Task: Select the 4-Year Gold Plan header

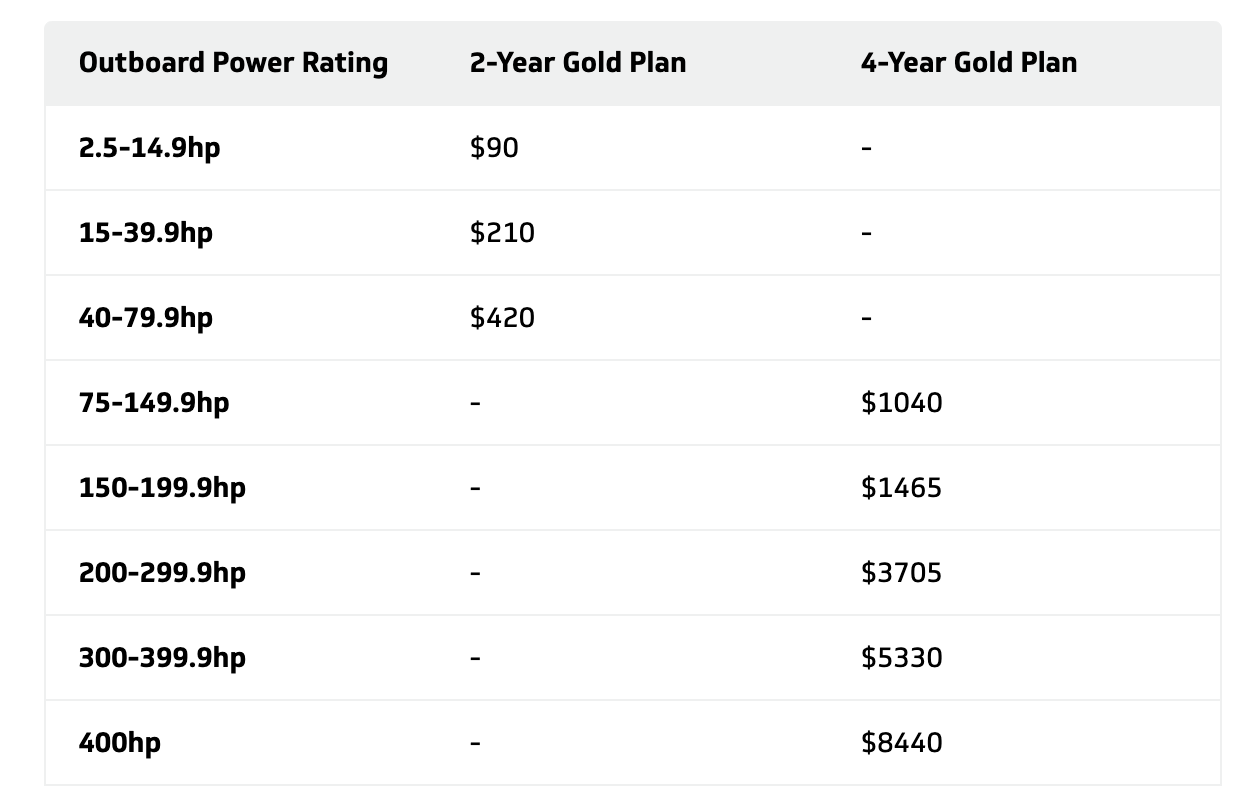Action: [969, 63]
